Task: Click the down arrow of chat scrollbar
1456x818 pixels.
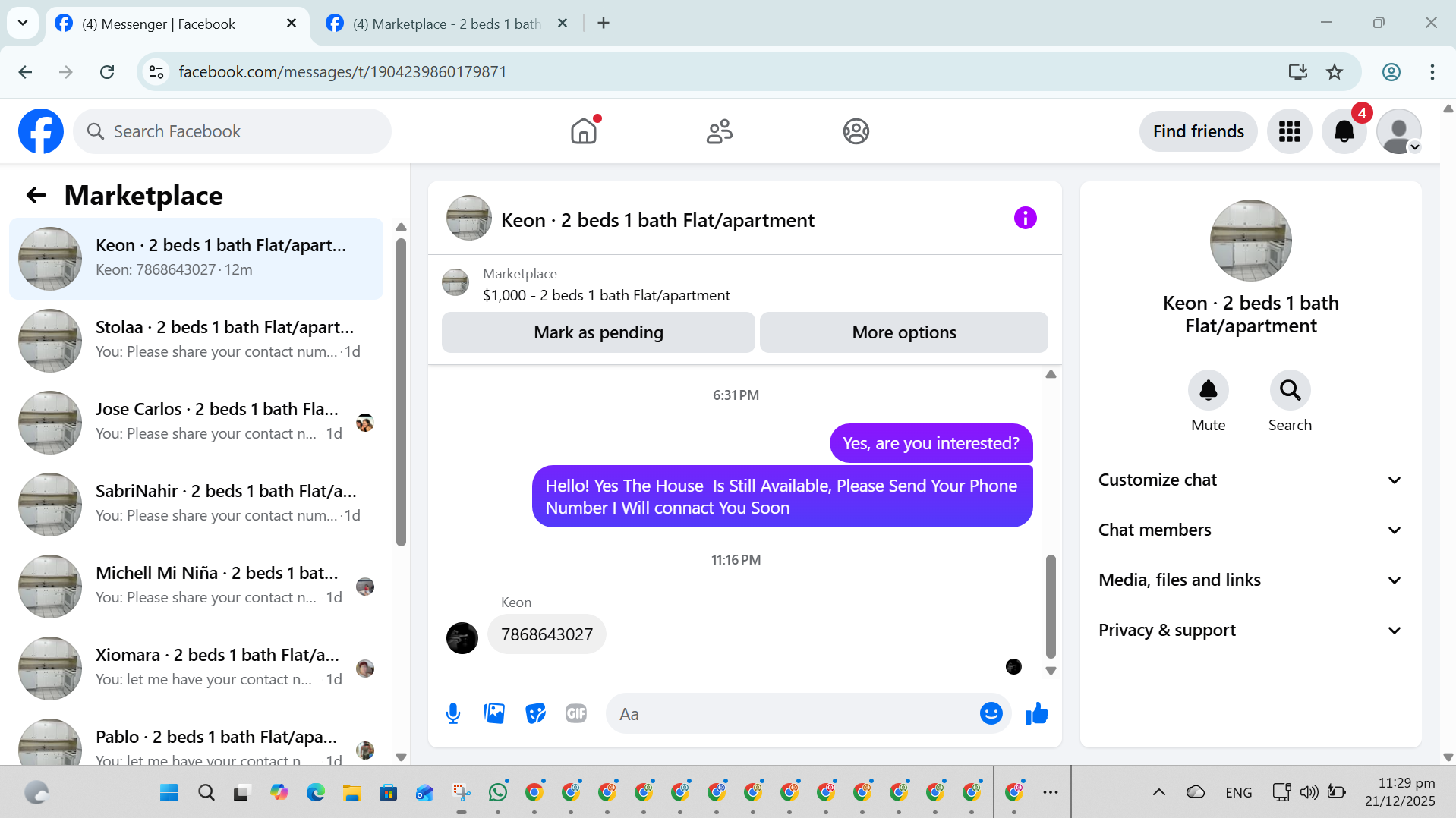Action: tap(1051, 671)
